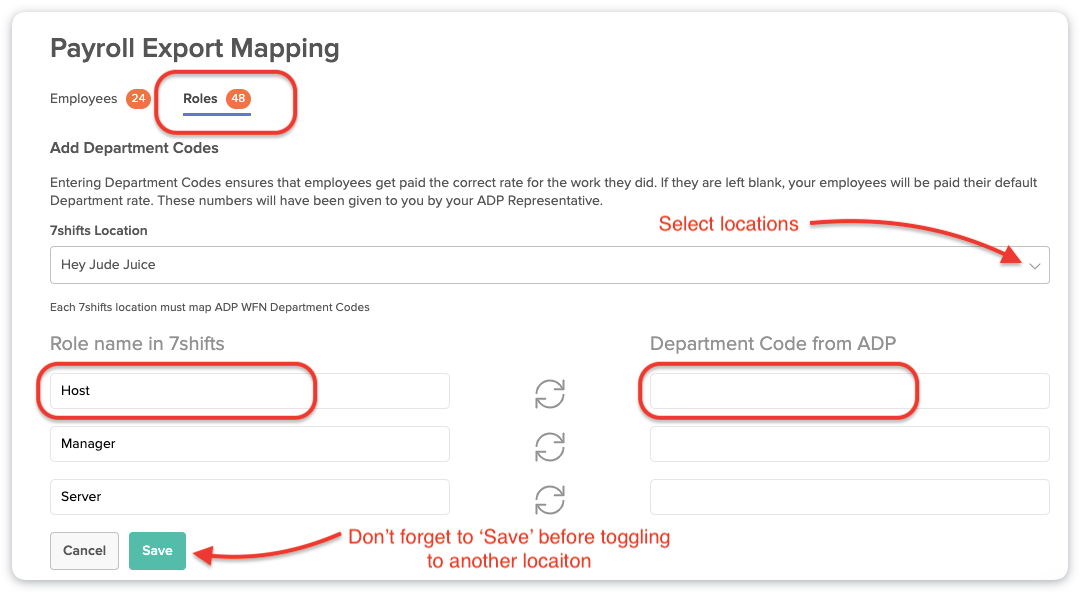Viewport: 1080px width, 592px height.
Task: Select the Server role name field
Action: [x=250, y=497]
